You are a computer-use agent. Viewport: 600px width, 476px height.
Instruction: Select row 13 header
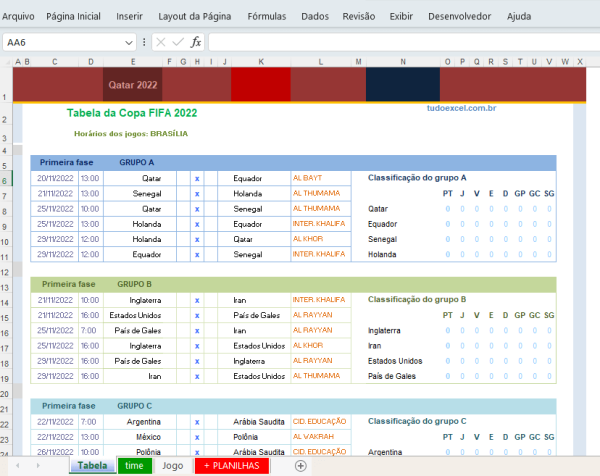(x=6, y=287)
